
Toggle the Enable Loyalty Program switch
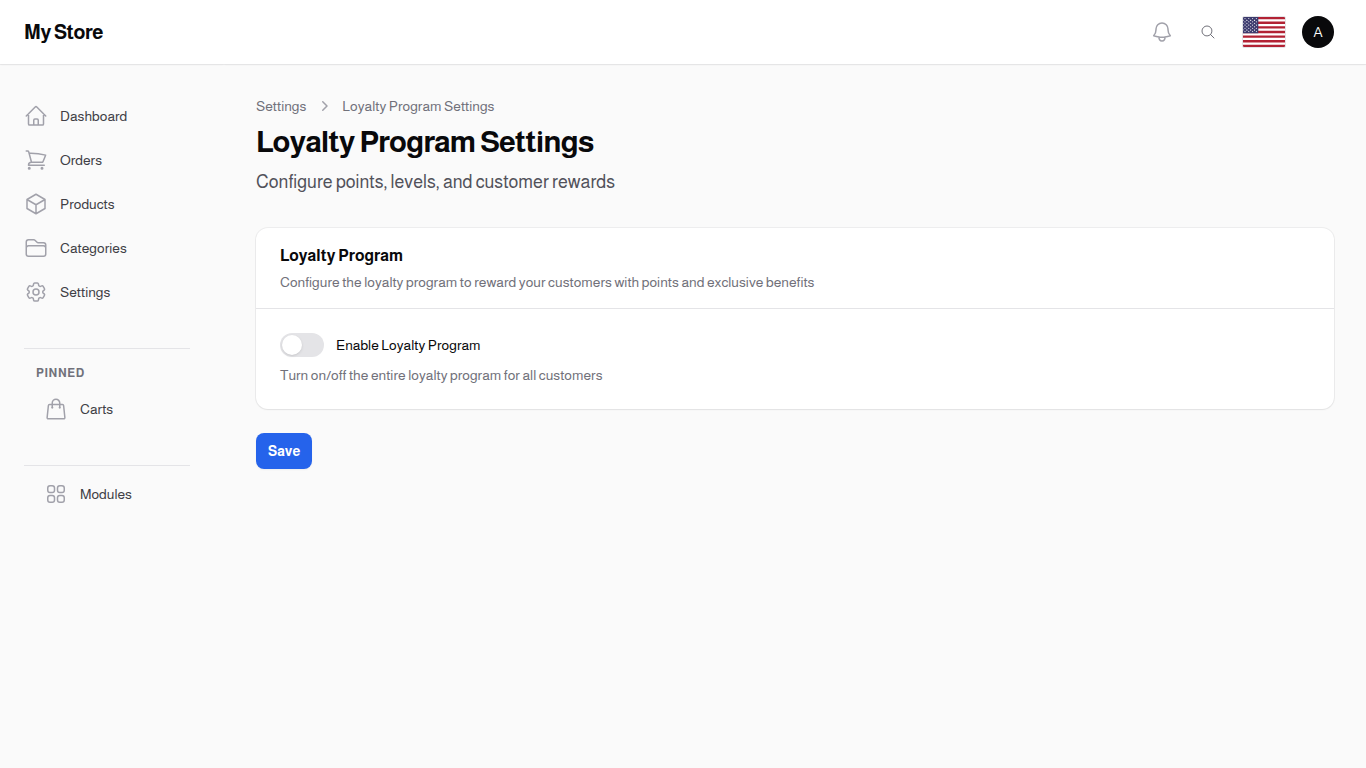click(302, 345)
